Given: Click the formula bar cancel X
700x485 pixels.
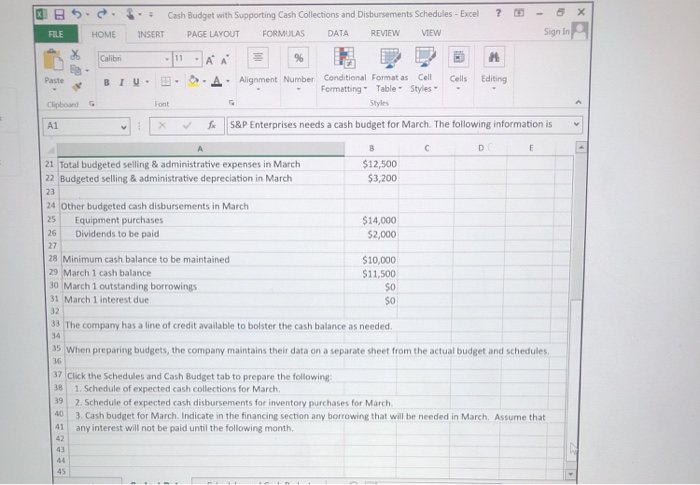Looking at the screenshot, I should coord(162,125).
